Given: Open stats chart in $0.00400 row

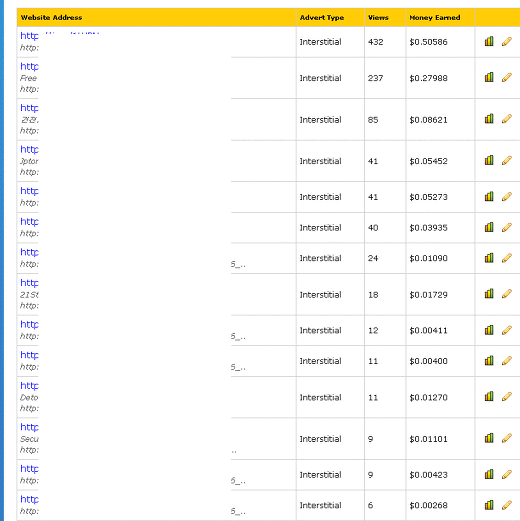Looking at the screenshot, I should pyautogui.click(x=489, y=360).
